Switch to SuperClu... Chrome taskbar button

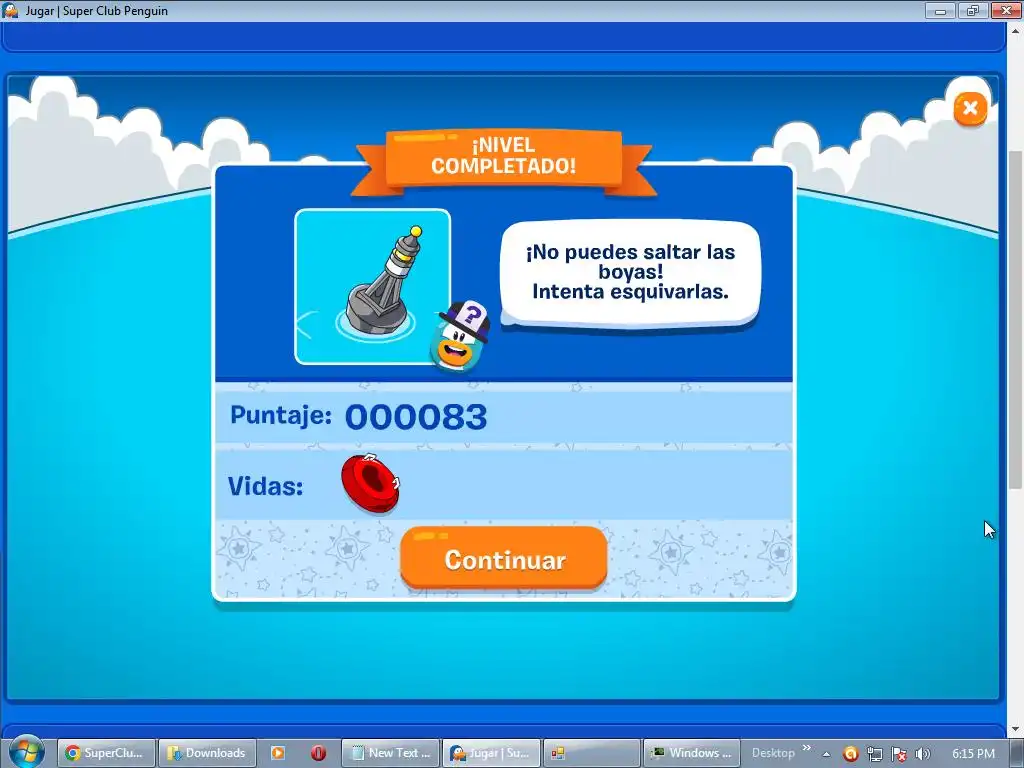point(106,753)
